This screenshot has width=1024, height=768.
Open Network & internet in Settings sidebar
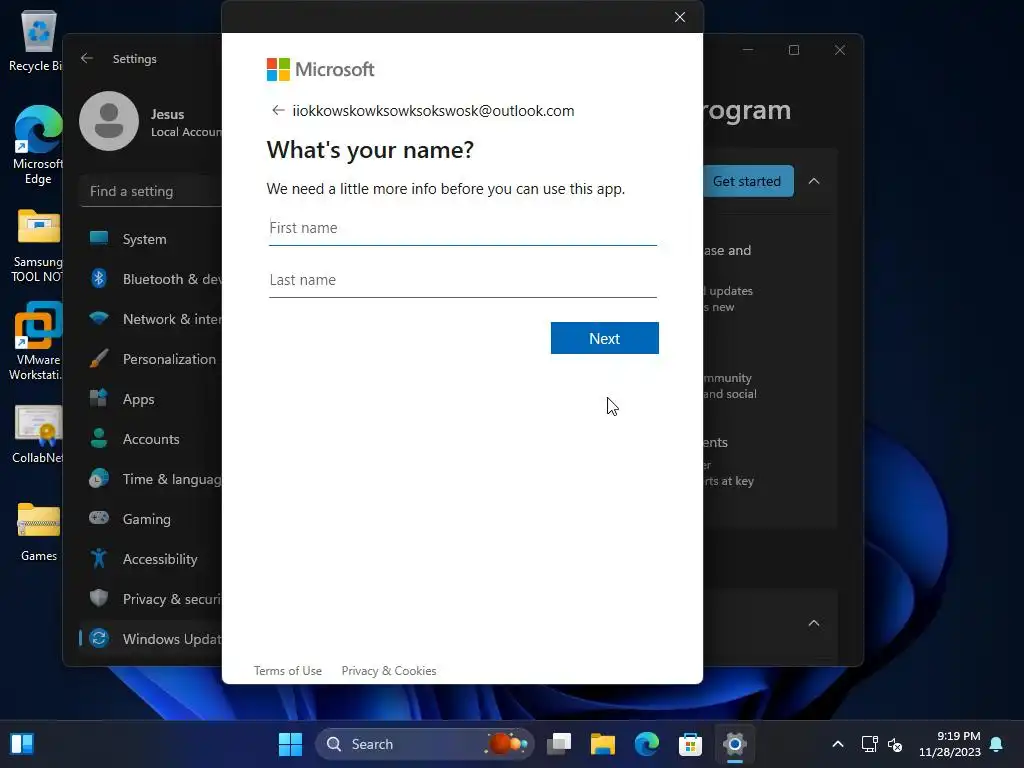(x=152, y=319)
